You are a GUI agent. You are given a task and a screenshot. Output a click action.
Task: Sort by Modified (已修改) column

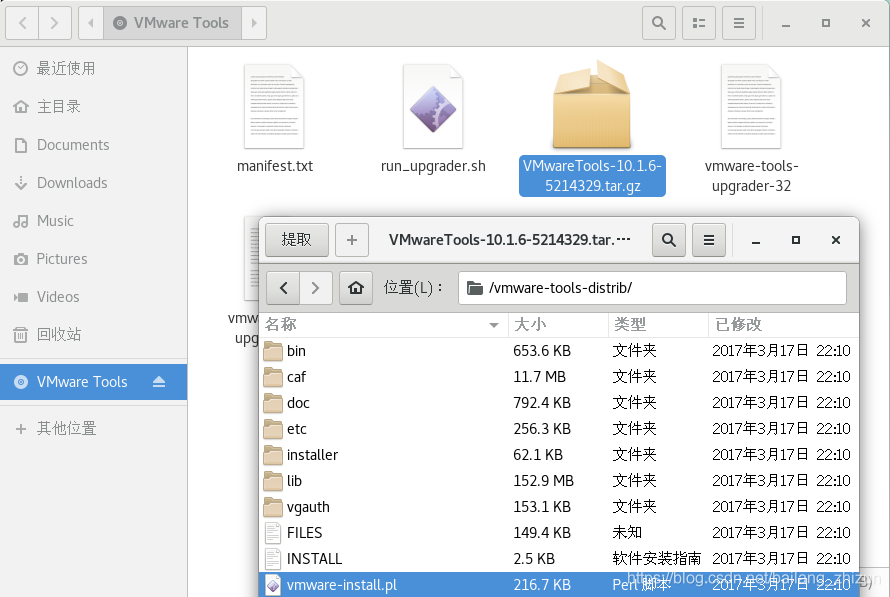click(x=783, y=325)
